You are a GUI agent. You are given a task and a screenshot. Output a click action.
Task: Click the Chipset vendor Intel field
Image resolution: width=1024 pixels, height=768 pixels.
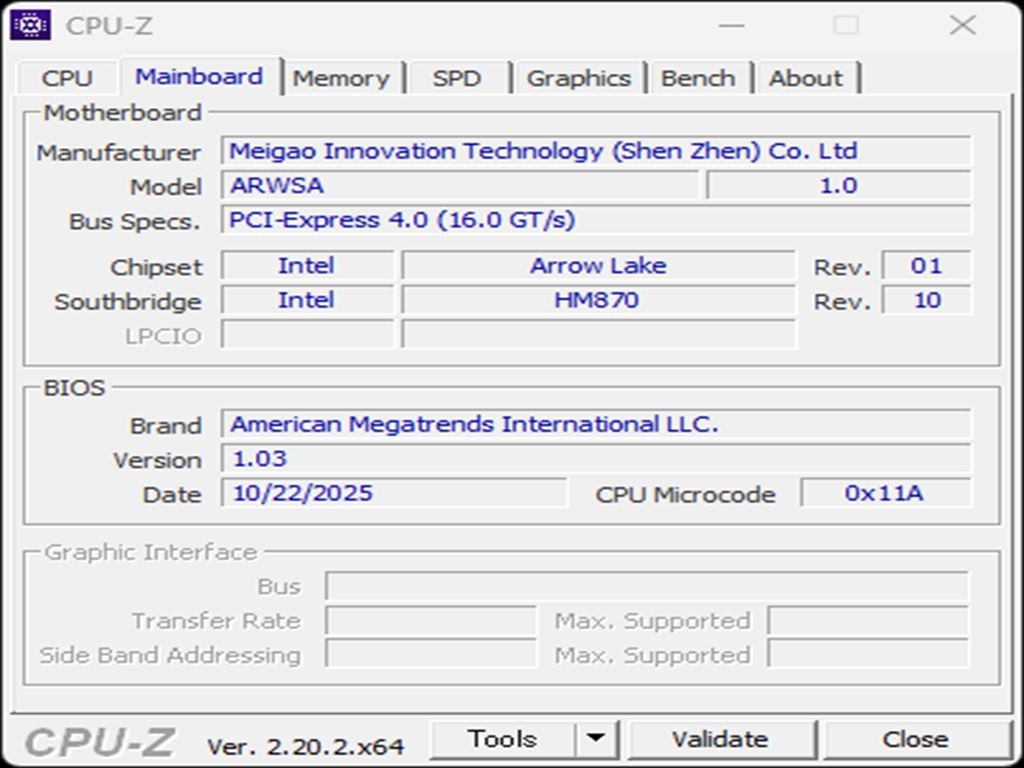tap(307, 266)
